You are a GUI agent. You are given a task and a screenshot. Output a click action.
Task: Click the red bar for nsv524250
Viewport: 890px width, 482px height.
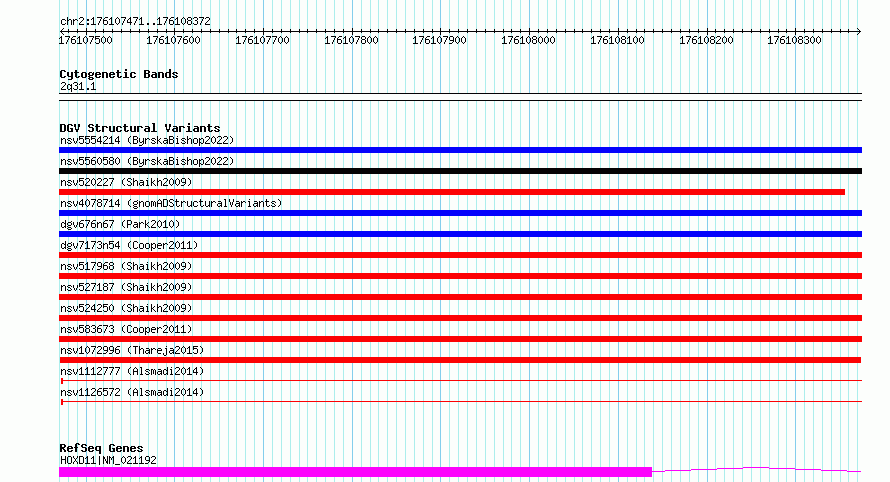[x=460, y=318]
